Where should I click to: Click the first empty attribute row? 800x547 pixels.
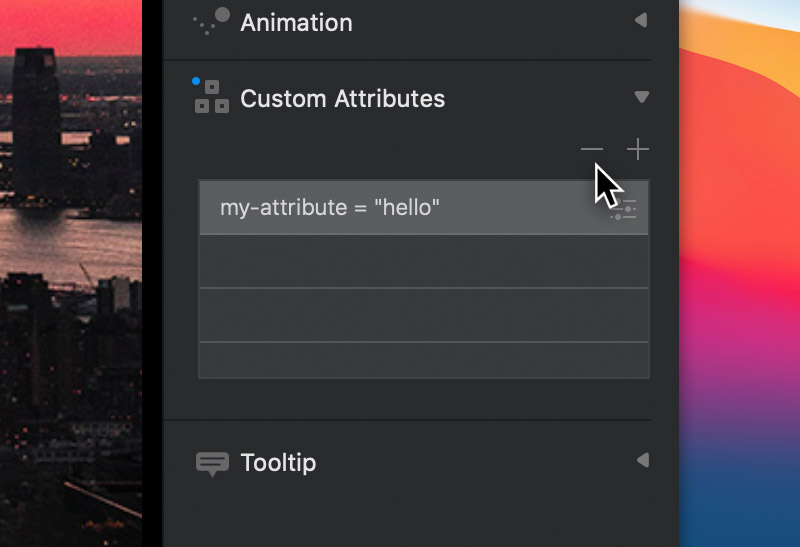click(424, 262)
